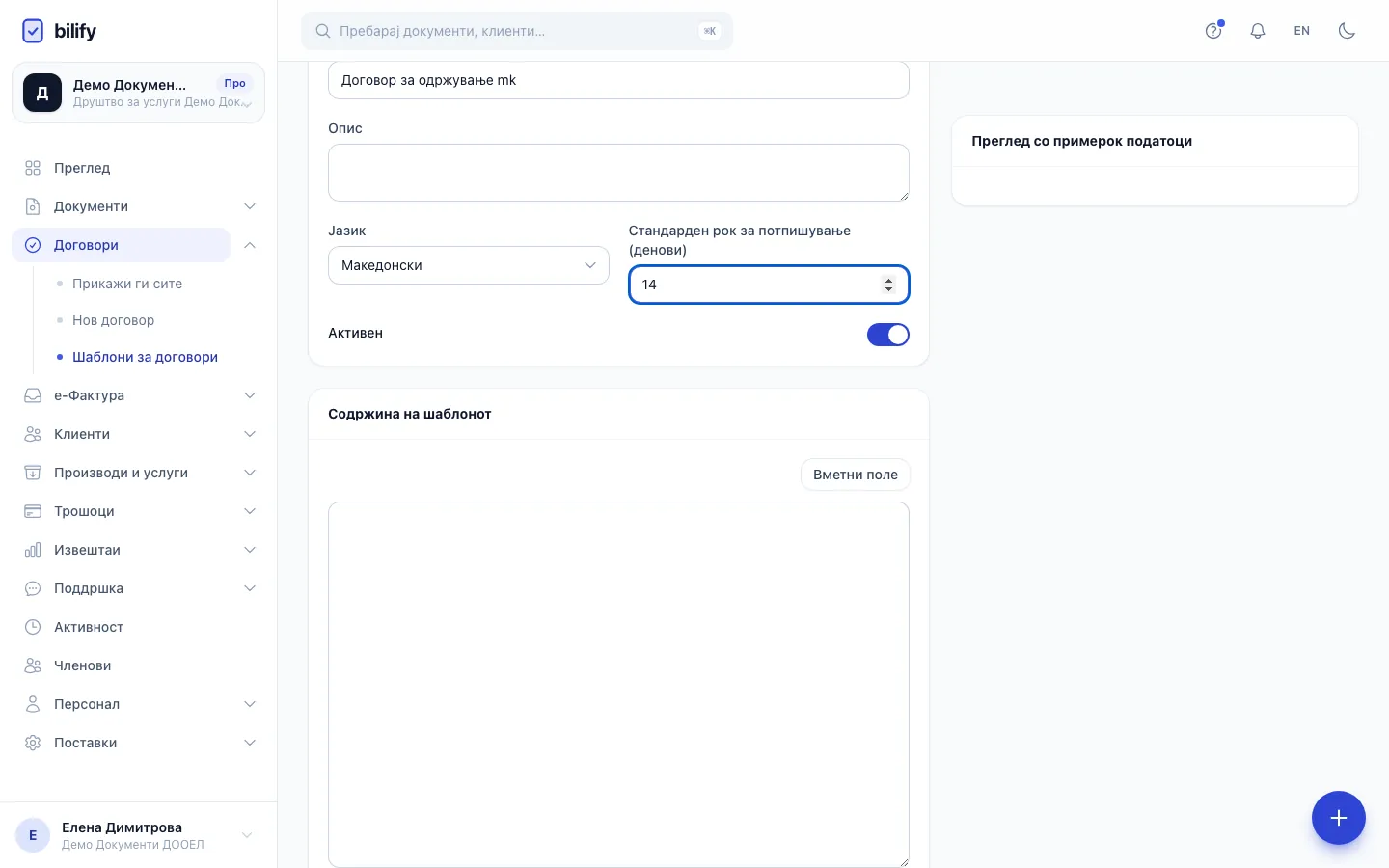Select Шаблони за договори submenu item
Screen dimensions: 1389x868
tap(145, 357)
